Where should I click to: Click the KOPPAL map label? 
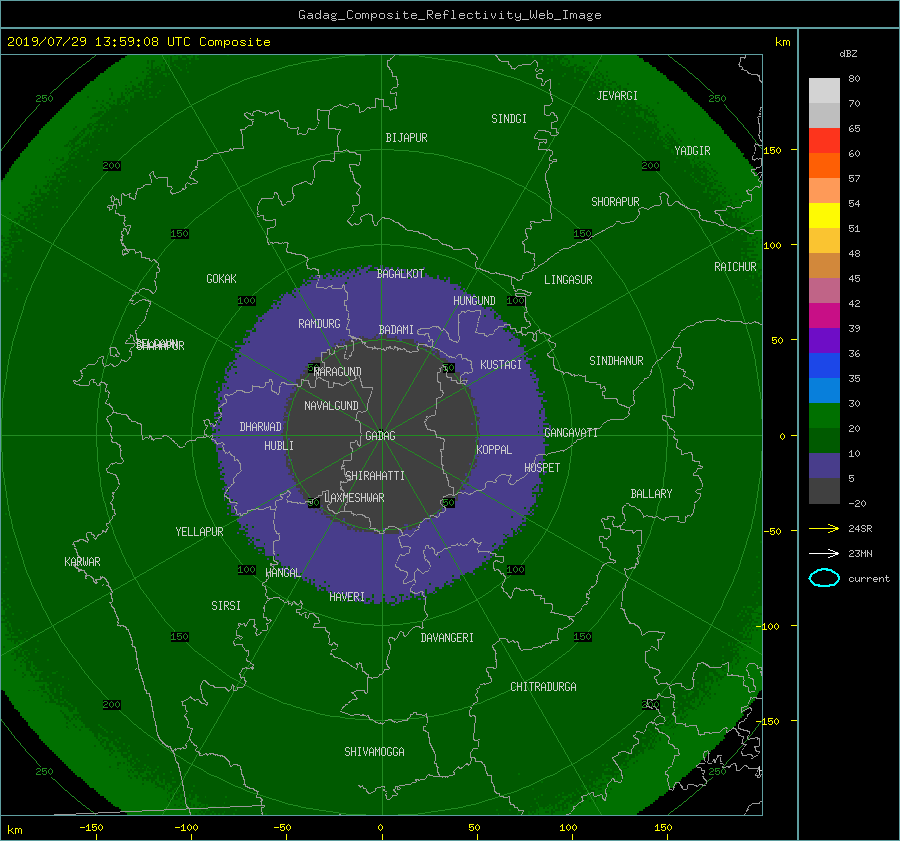494,450
